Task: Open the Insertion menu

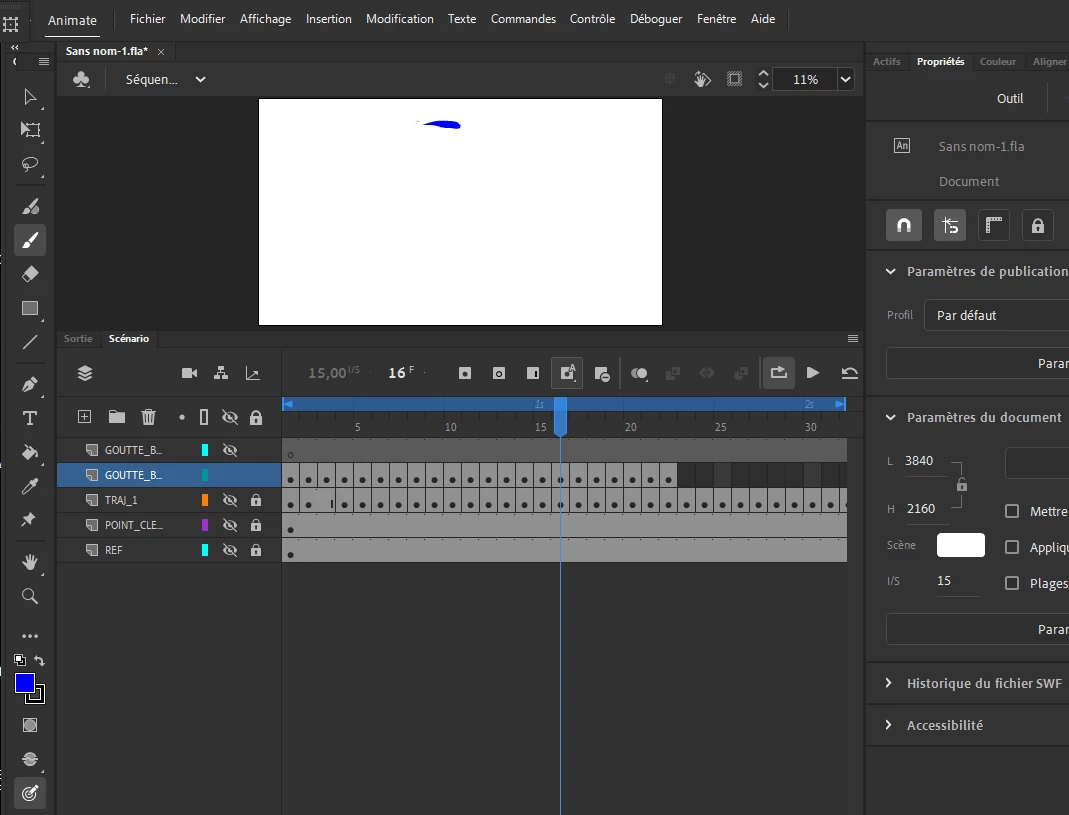Action: pyautogui.click(x=328, y=19)
